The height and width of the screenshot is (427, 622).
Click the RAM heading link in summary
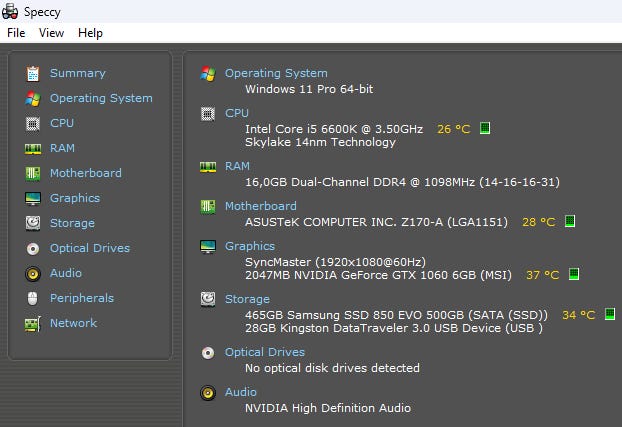[237, 166]
